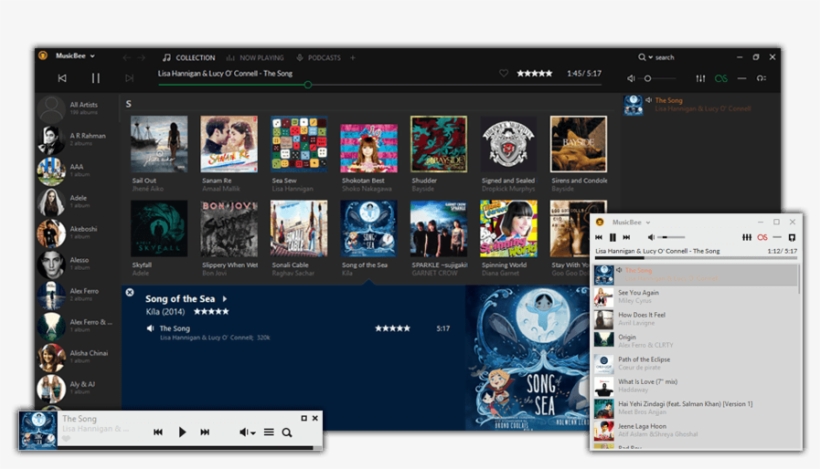Open the Sea Sew album cover
Screen dimensions: 820x469
(299, 144)
